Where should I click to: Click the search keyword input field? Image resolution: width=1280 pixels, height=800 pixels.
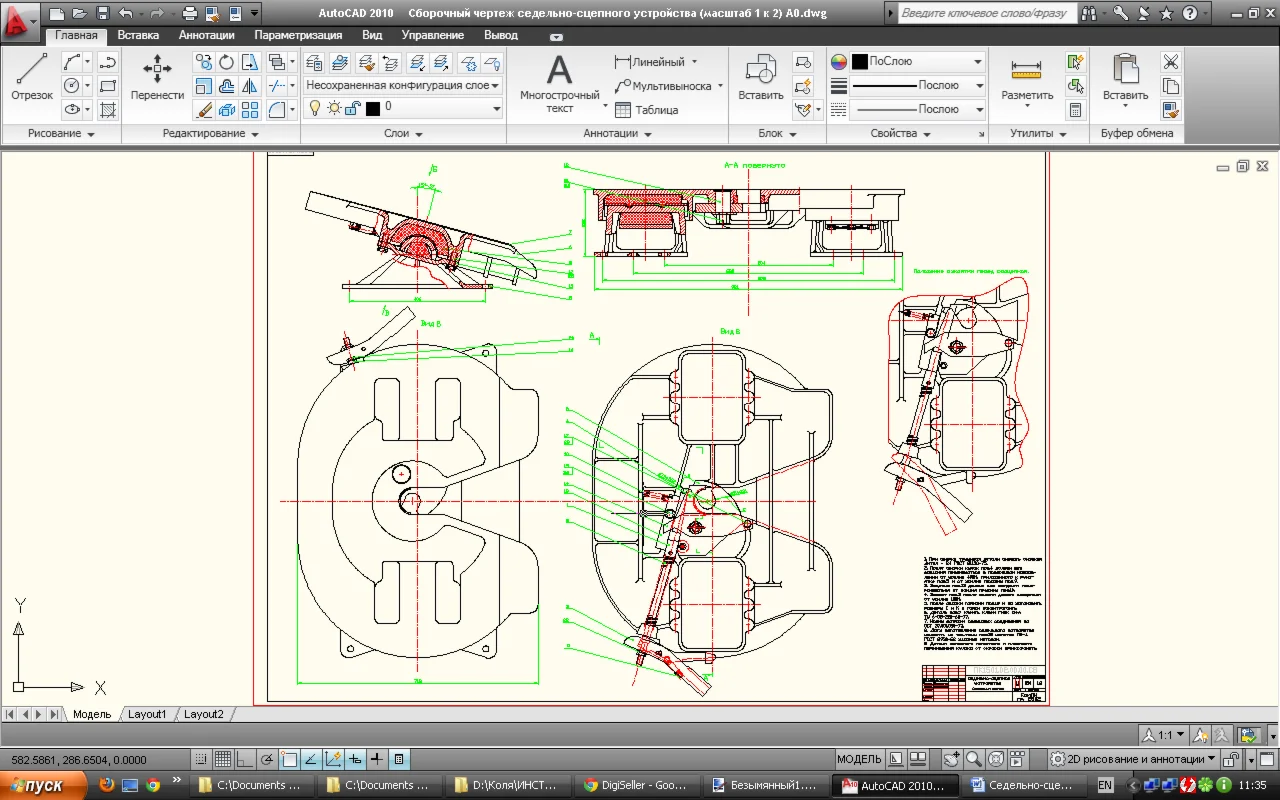[x=985, y=13]
